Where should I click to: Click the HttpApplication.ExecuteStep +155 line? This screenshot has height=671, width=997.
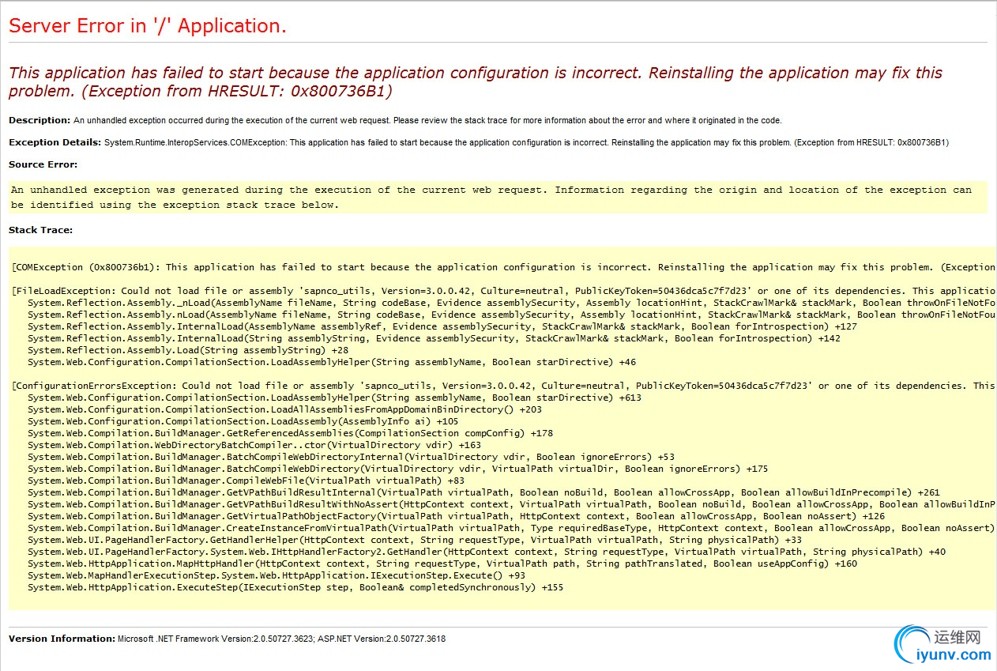(295, 587)
